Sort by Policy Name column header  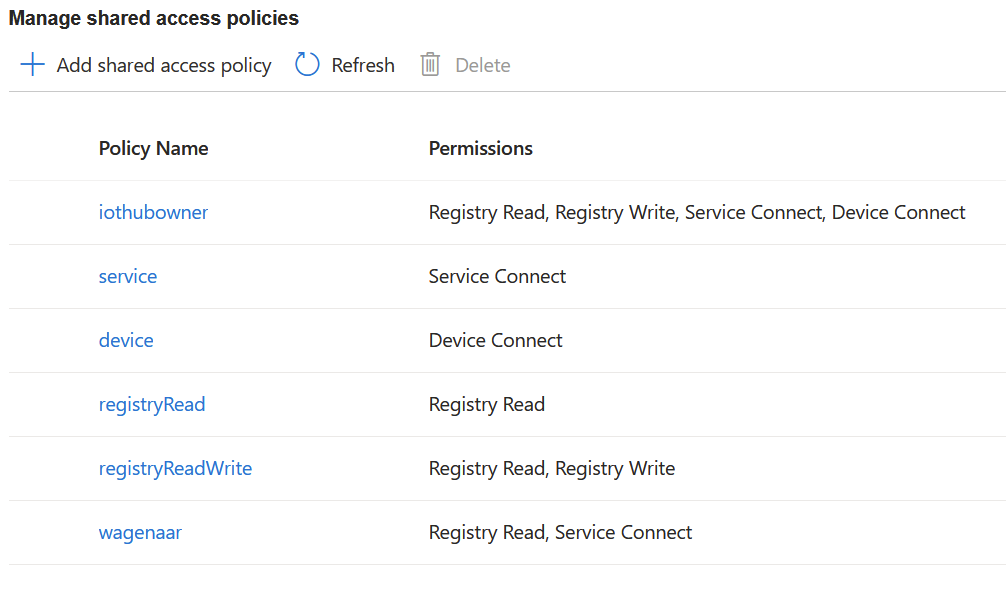click(153, 149)
